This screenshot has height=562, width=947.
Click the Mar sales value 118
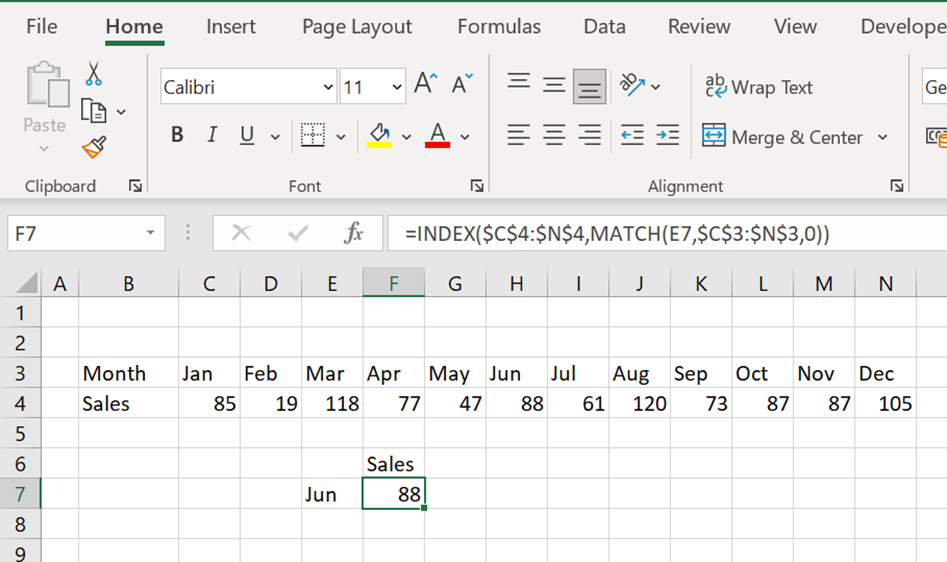(x=332, y=403)
